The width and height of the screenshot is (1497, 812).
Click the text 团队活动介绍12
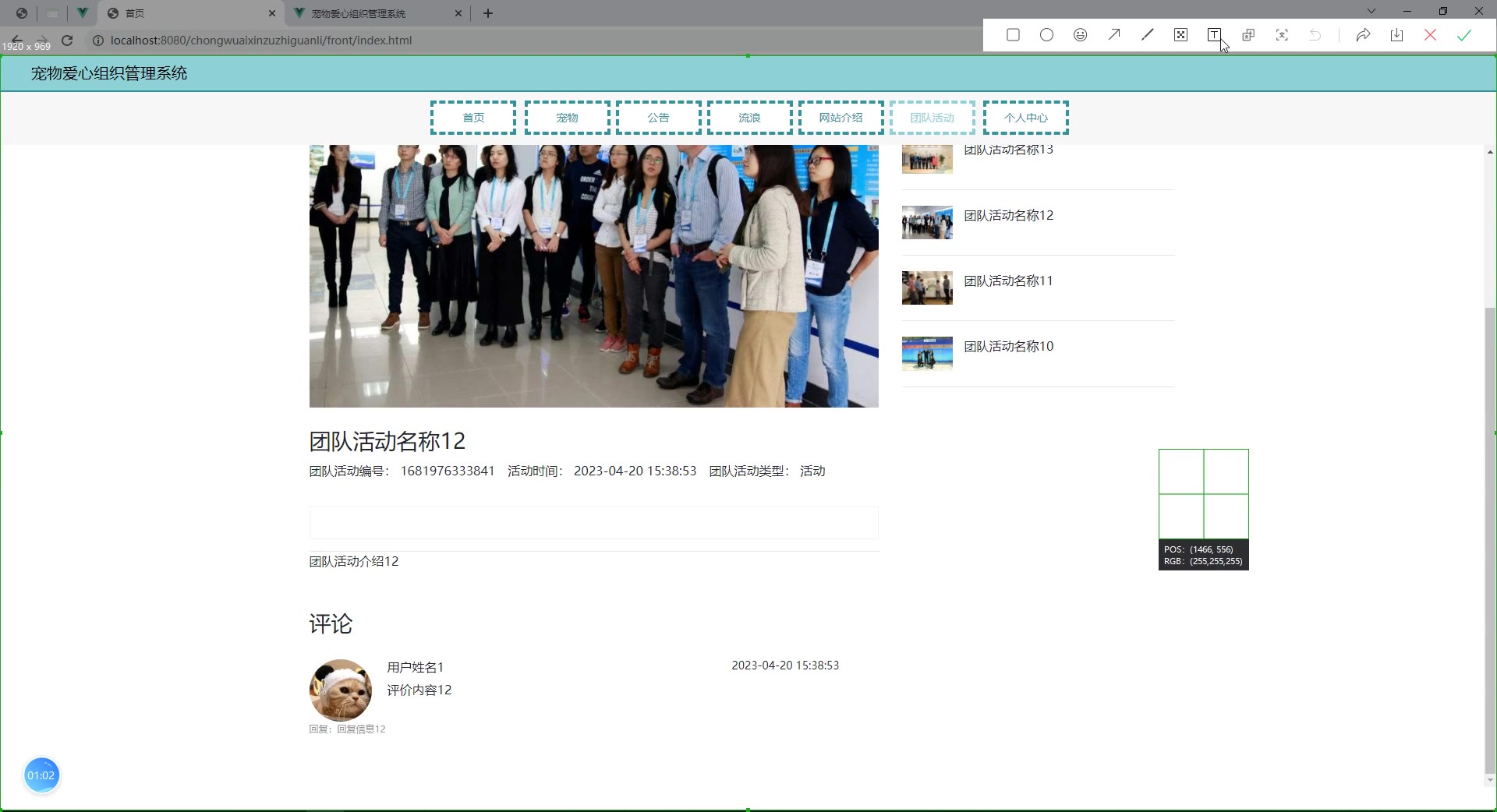(354, 562)
